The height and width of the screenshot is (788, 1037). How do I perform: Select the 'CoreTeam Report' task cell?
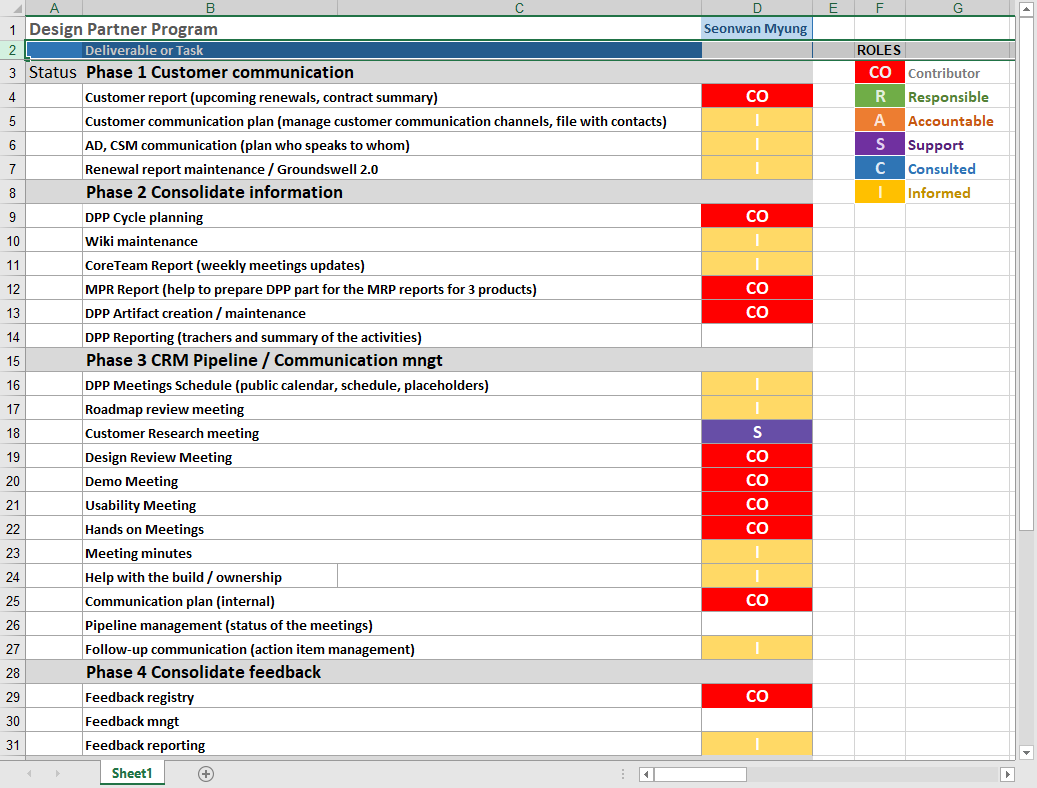pyautogui.click(x=392, y=265)
